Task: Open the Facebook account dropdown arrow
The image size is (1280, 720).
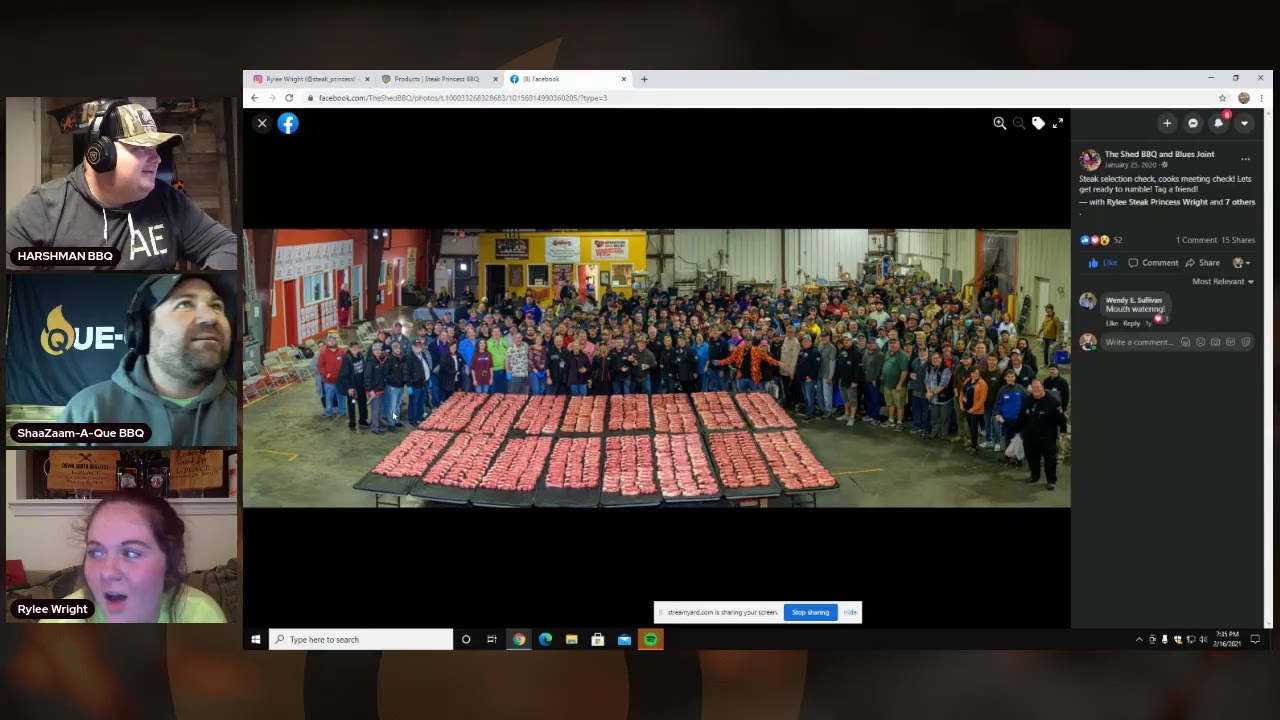Action: (1244, 123)
